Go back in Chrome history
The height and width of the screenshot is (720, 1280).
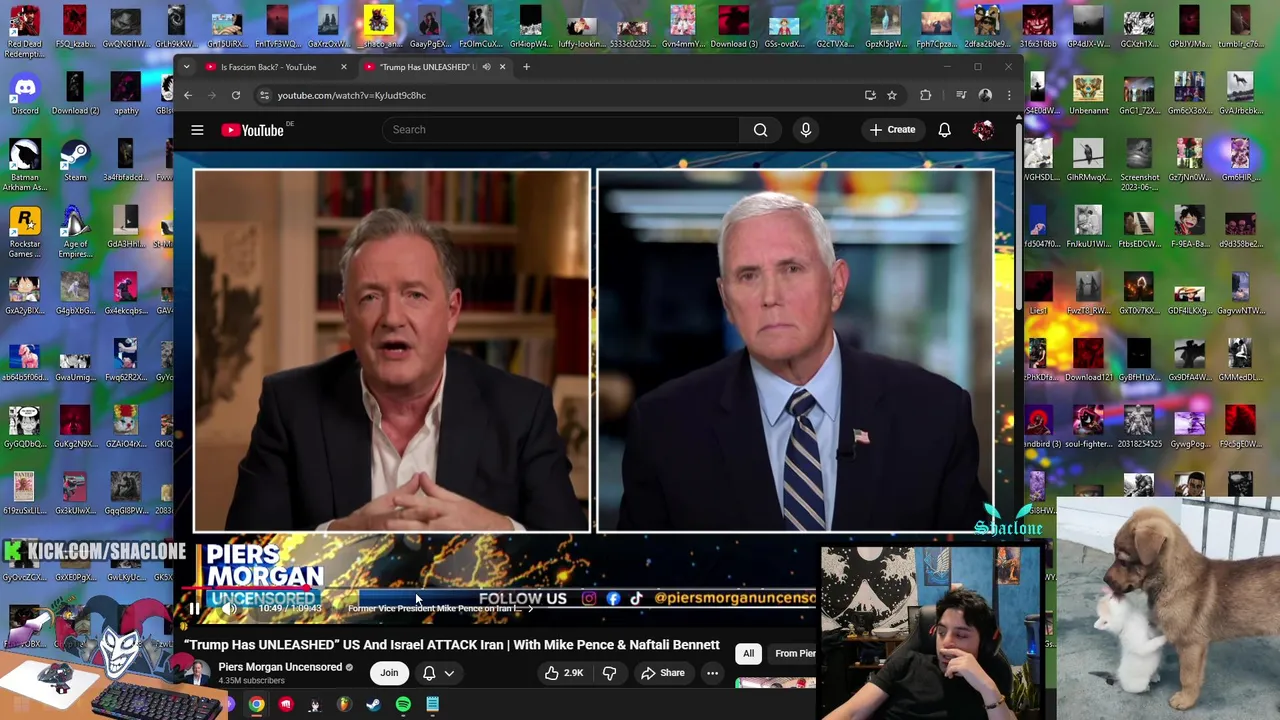point(188,95)
